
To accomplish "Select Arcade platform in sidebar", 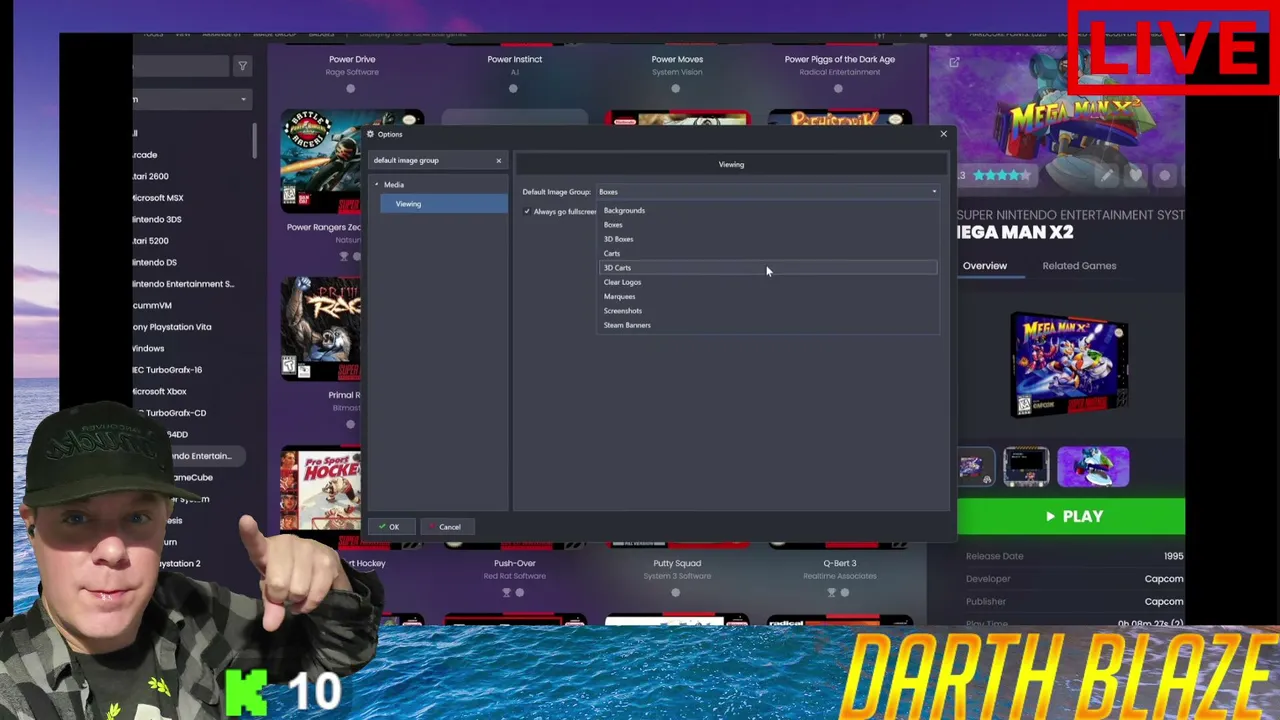I will coord(145,155).
